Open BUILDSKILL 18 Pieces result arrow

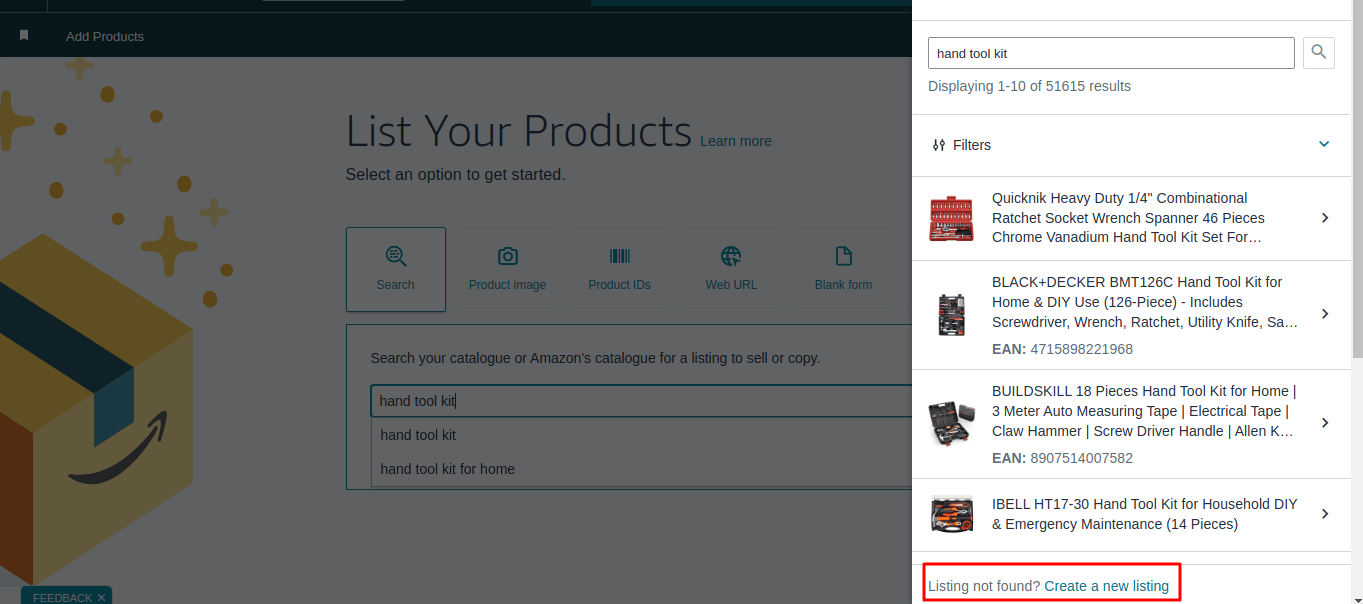[x=1325, y=423]
